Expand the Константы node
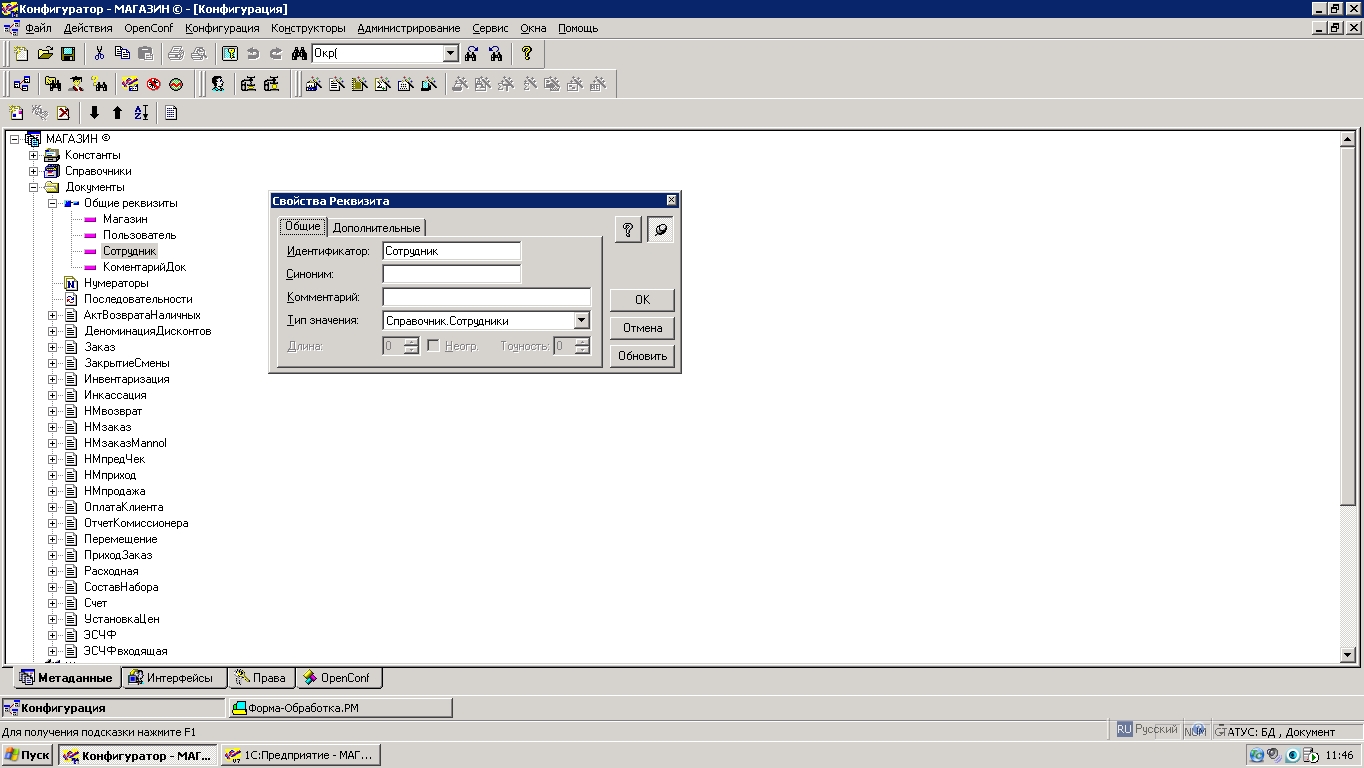 (x=33, y=155)
